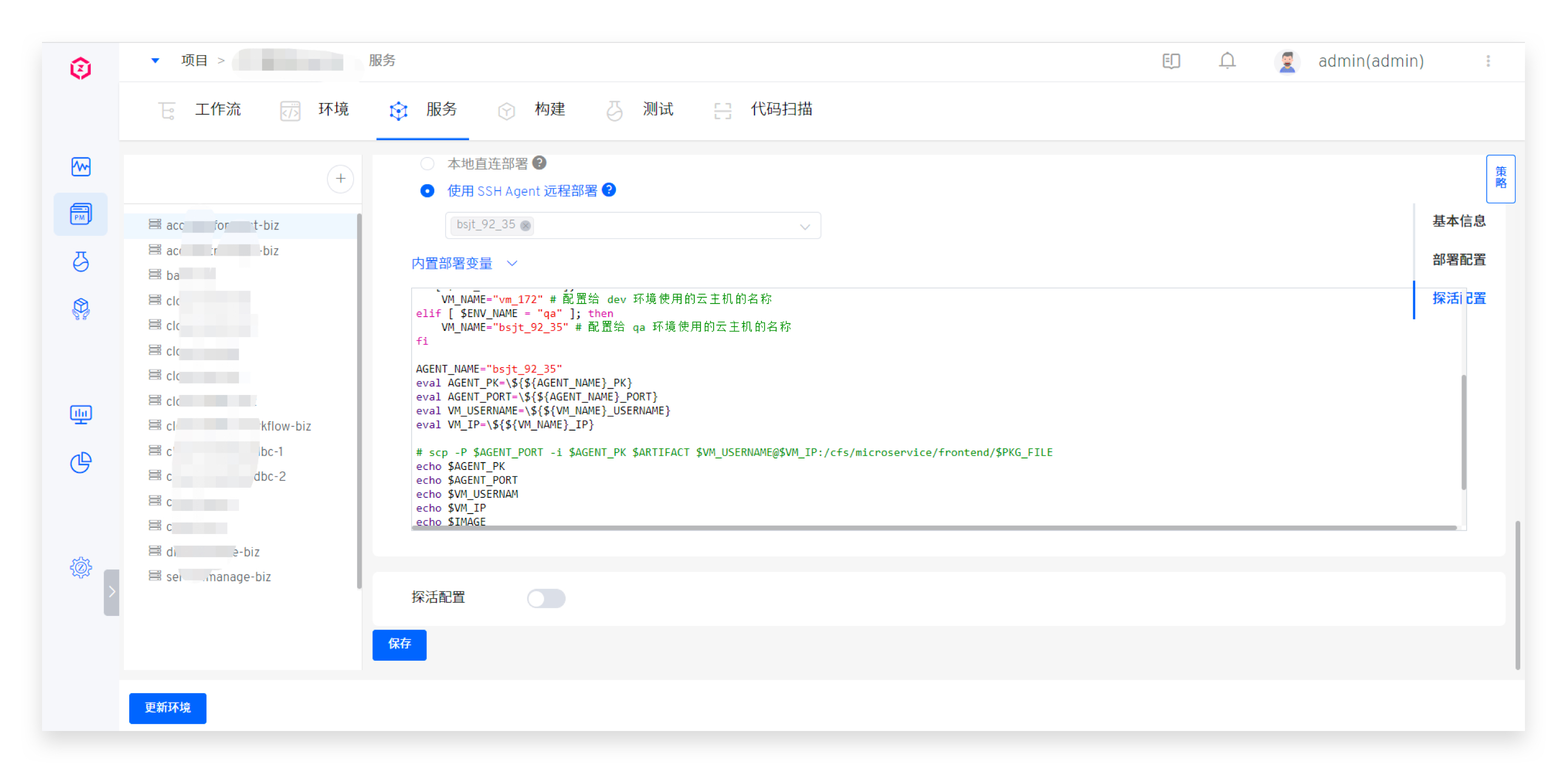Open the documentation book icon
1568x773 pixels.
(1170, 61)
